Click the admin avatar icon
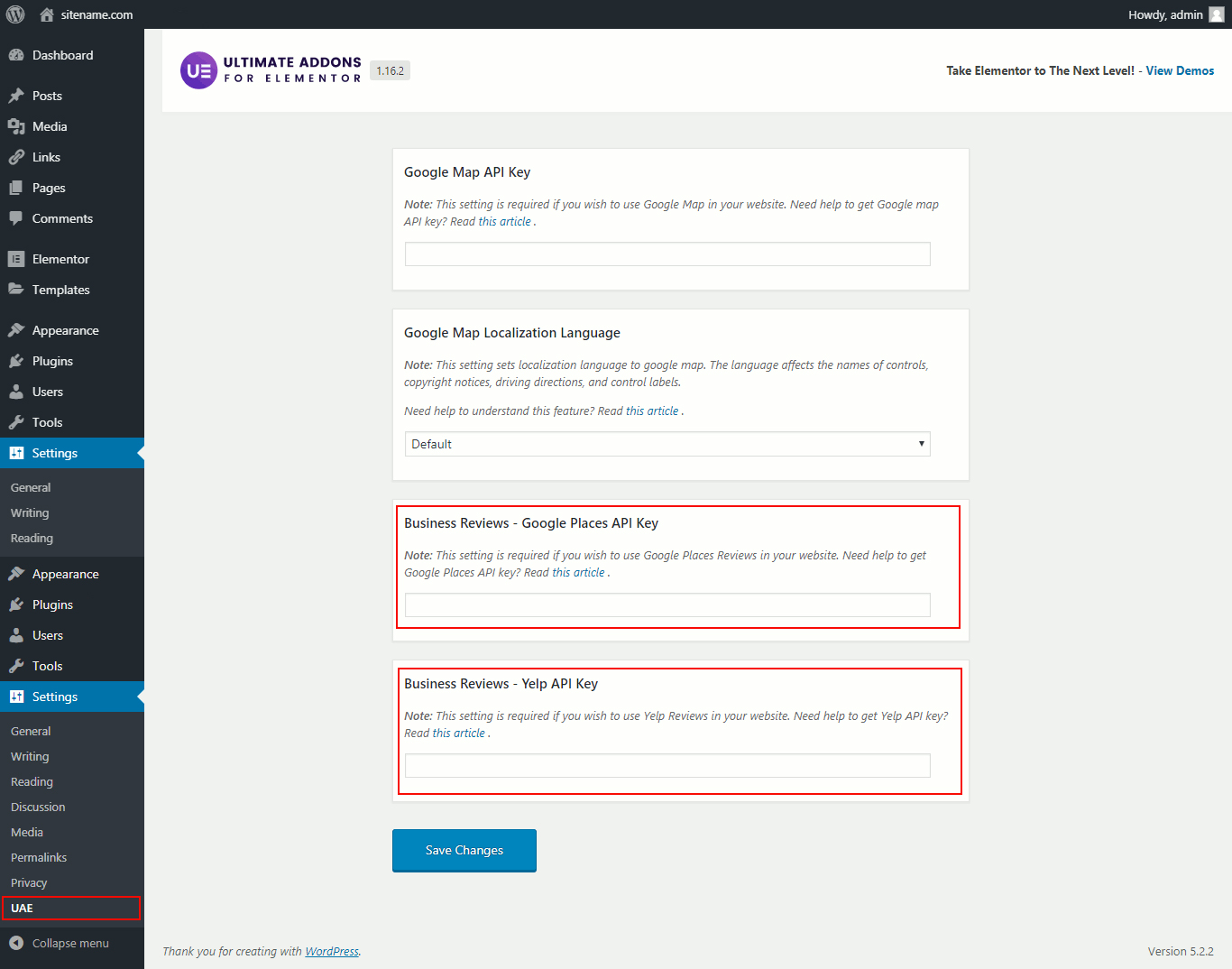 (x=1217, y=14)
